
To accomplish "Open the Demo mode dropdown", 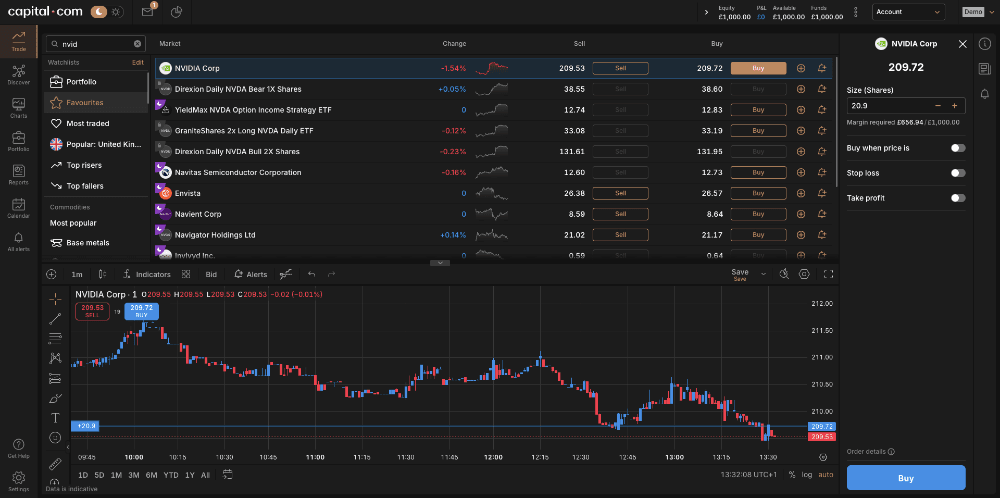I will click(978, 11).
